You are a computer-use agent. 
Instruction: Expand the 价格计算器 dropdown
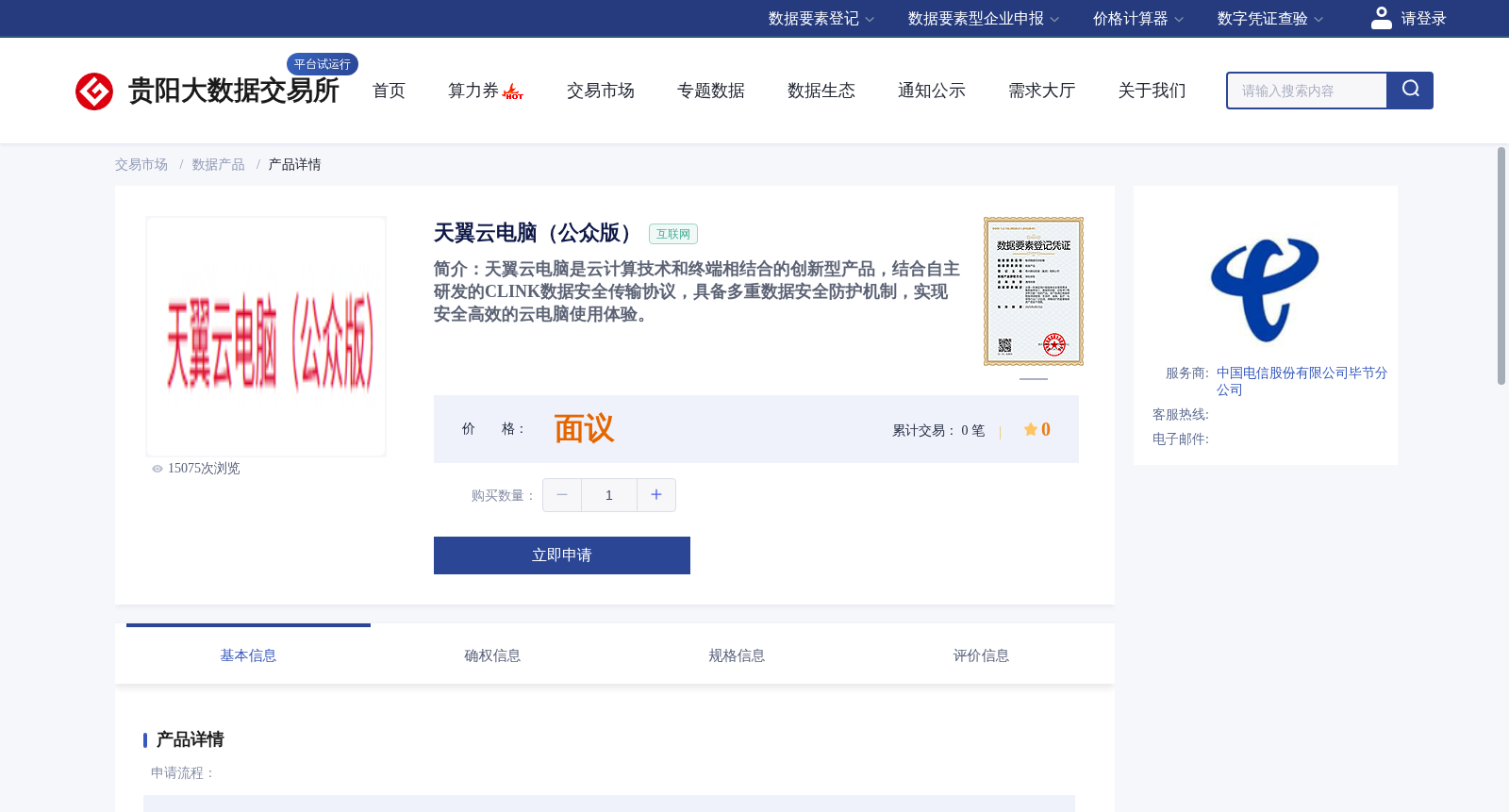1138,19
